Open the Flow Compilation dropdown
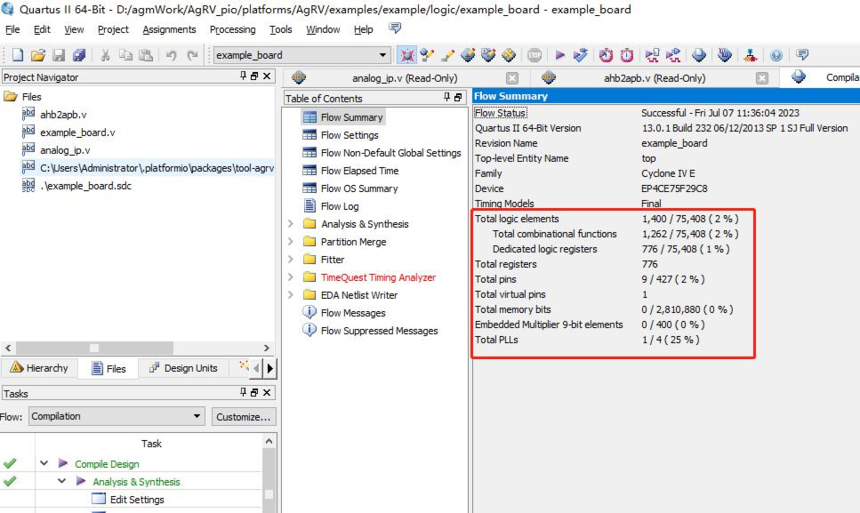 (196, 416)
